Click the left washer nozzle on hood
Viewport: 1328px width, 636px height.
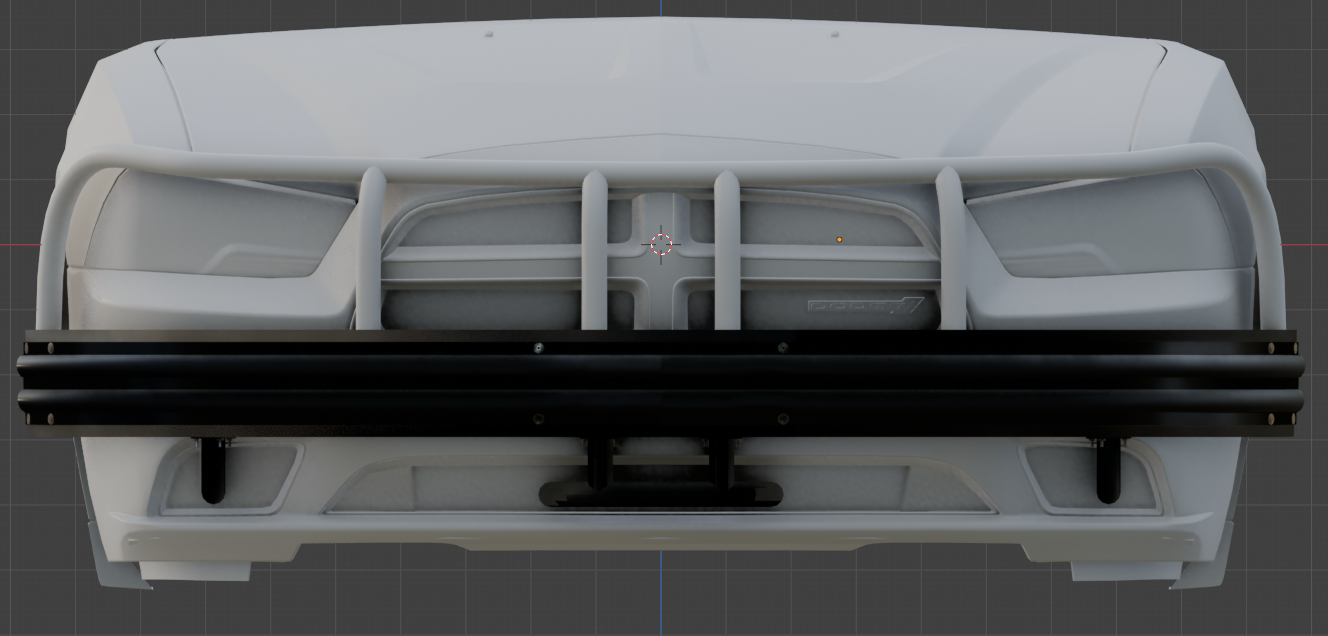pyautogui.click(x=489, y=34)
